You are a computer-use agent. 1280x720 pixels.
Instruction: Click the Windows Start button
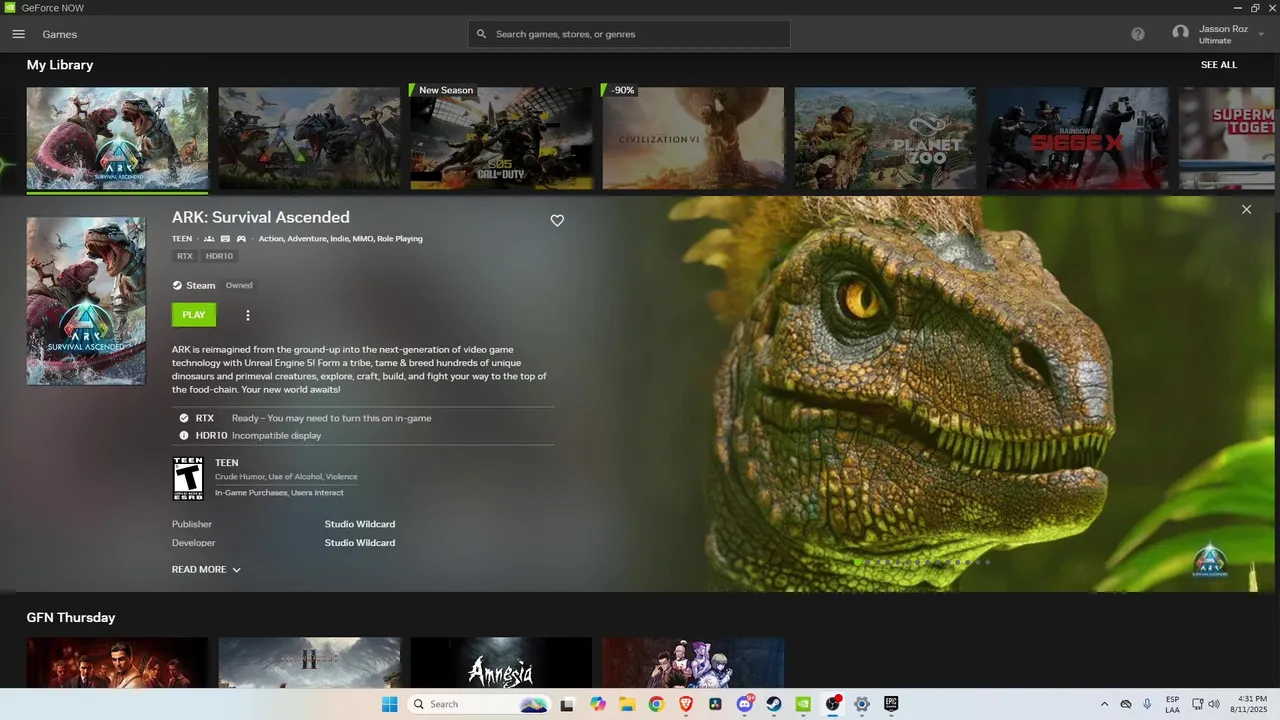[390, 704]
